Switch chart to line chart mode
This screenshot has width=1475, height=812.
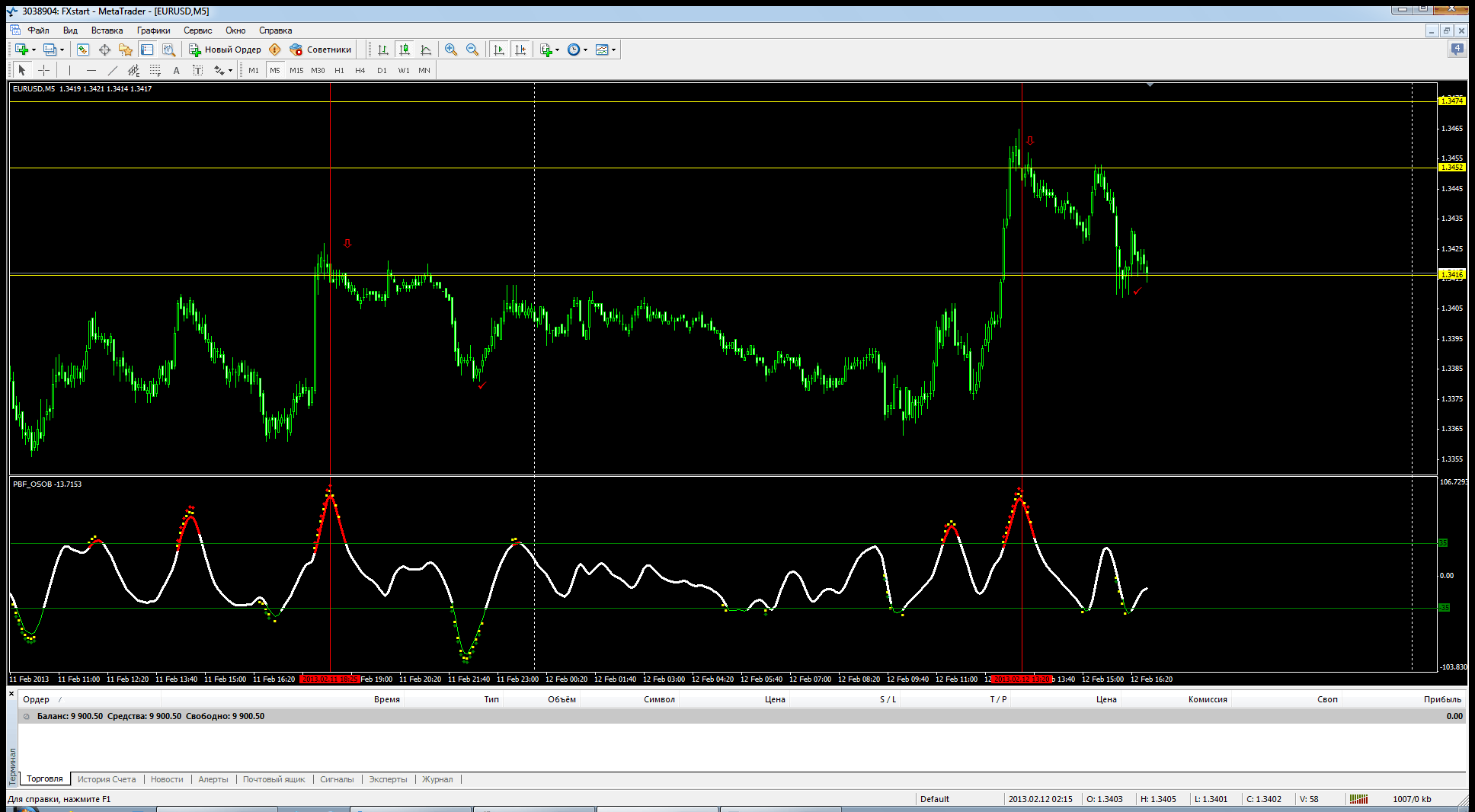426,50
